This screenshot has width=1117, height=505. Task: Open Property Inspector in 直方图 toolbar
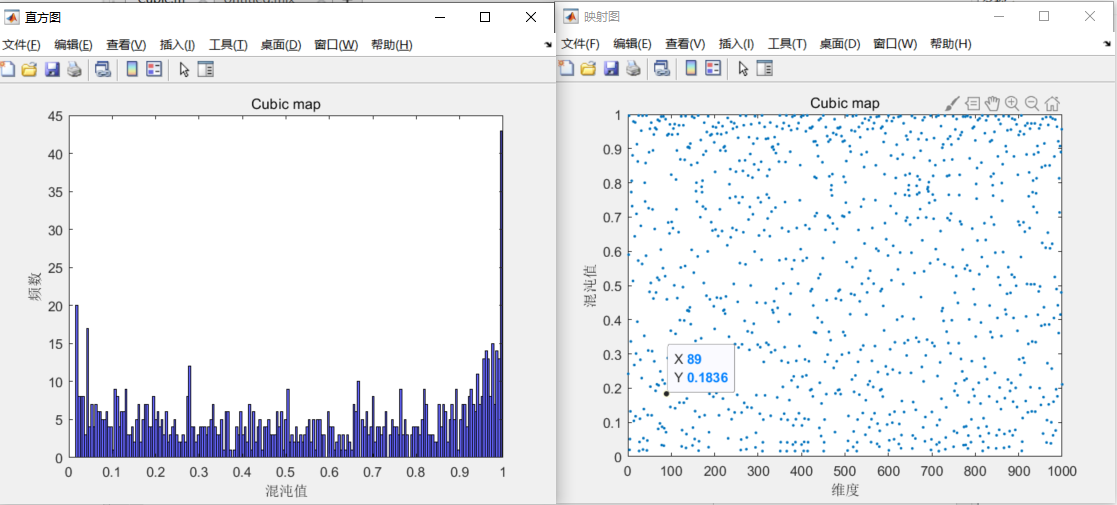point(205,69)
